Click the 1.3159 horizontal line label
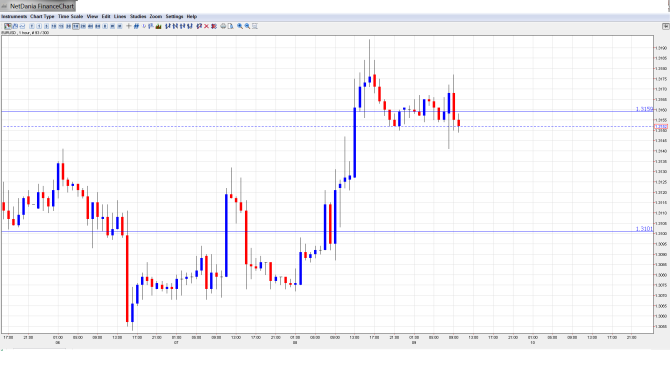Image resolution: width=670 pixels, height=376 pixels. pos(644,109)
